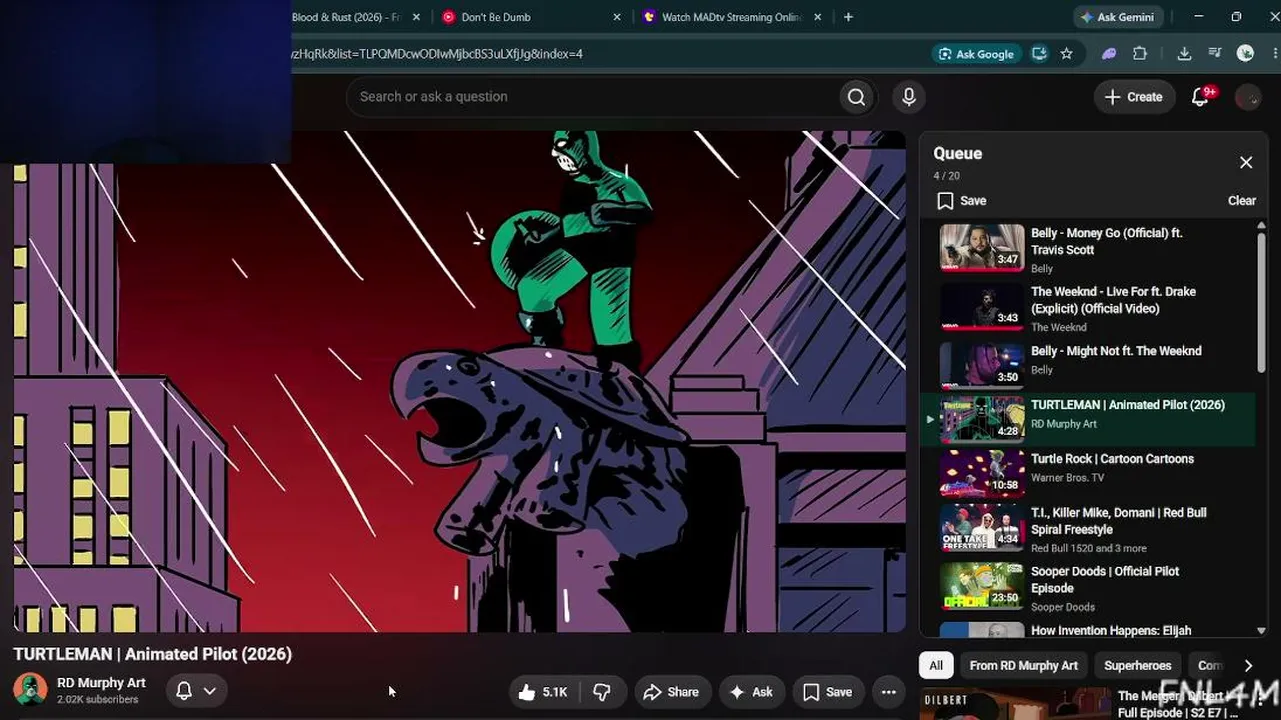This screenshot has height=720, width=1281.
Task: Open more actions menu beside Save
Action: pyautogui.click(x=889, y=692)
